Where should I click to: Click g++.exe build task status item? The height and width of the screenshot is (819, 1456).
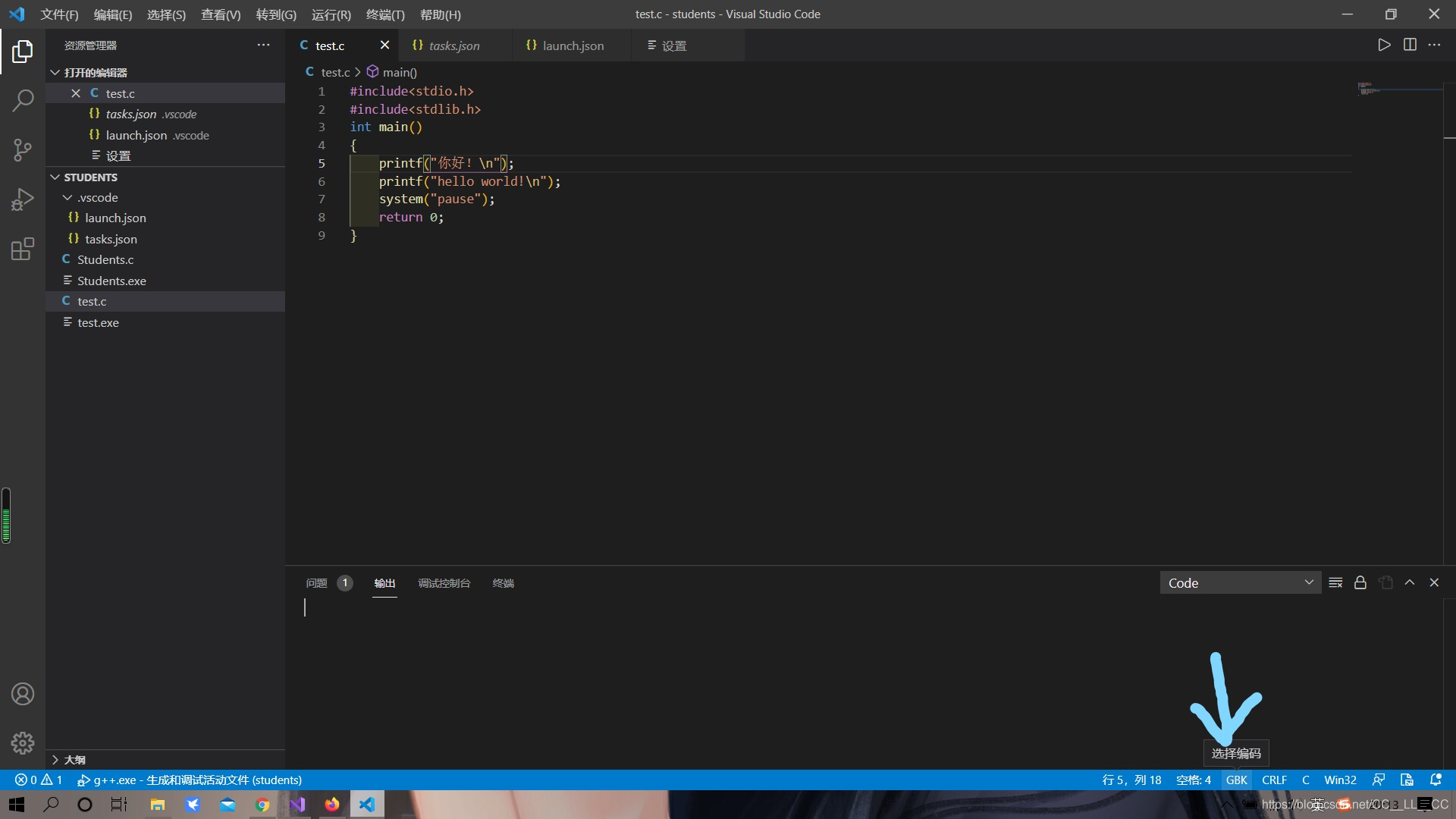click(x=190, y=780)
